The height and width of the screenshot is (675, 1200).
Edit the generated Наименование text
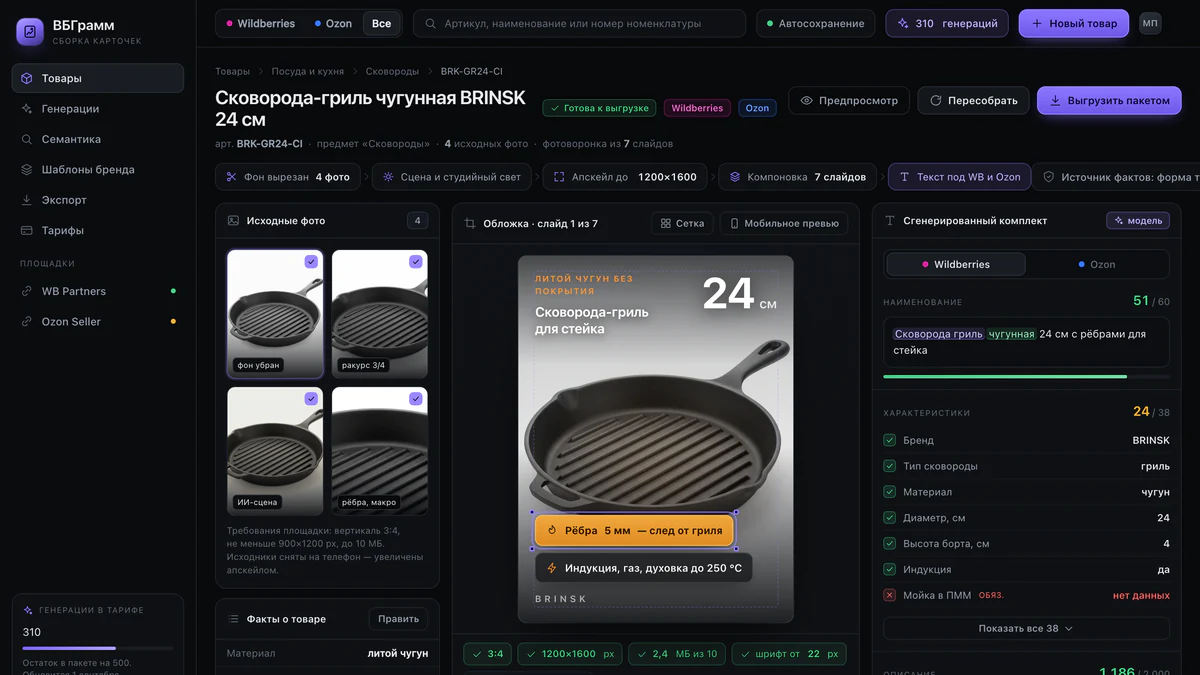(1026, 342)
